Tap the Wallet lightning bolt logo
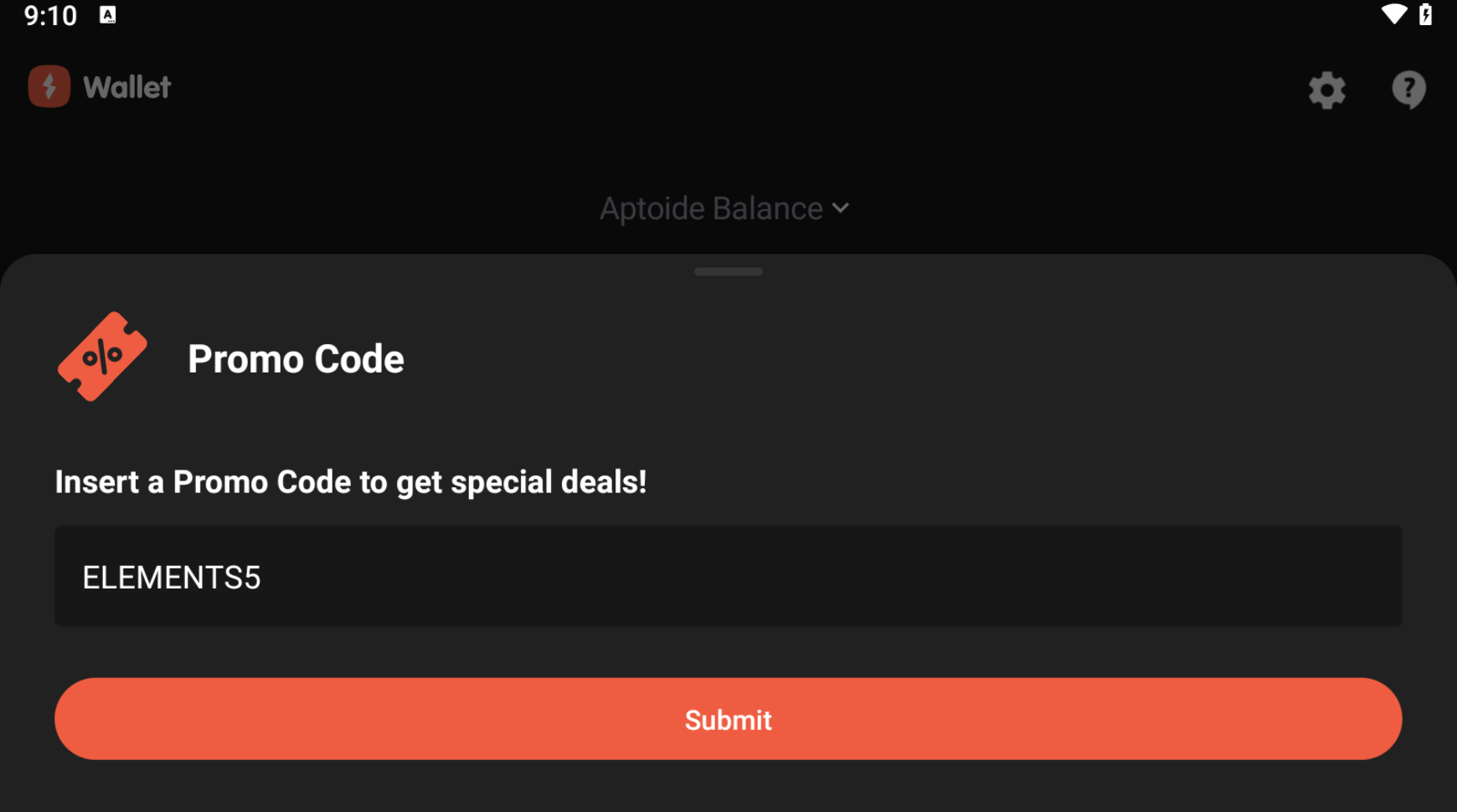The width and height of the screenshot is (1457, 812). [49, 86]
